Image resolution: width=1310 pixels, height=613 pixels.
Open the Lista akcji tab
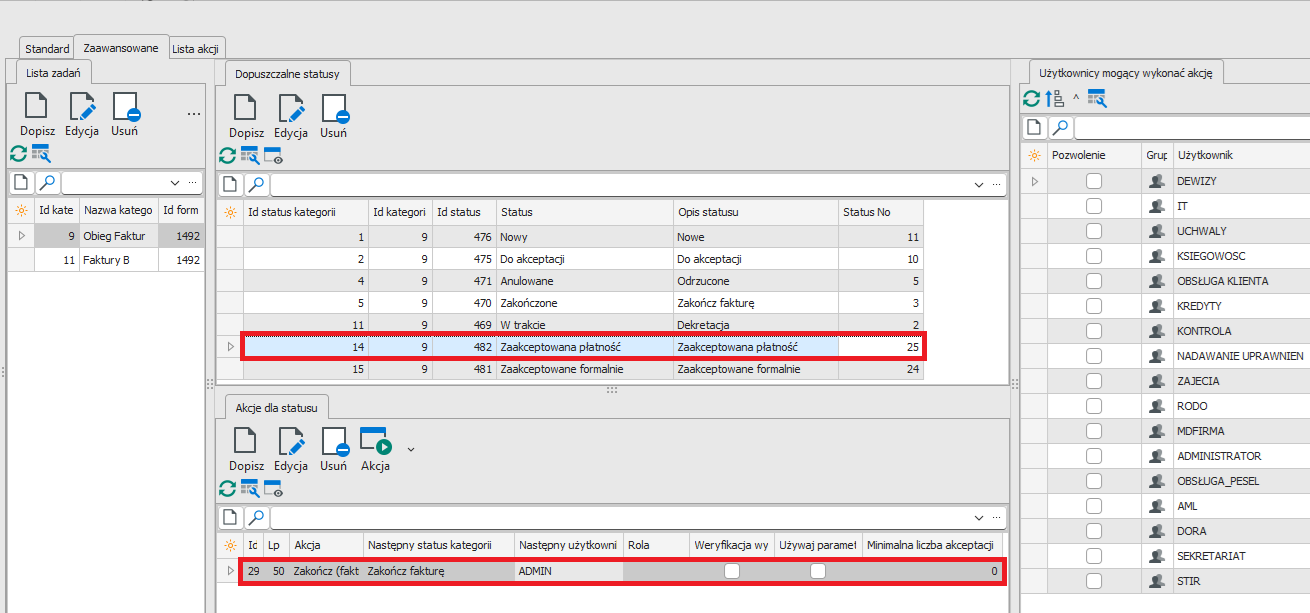point(197,48)
